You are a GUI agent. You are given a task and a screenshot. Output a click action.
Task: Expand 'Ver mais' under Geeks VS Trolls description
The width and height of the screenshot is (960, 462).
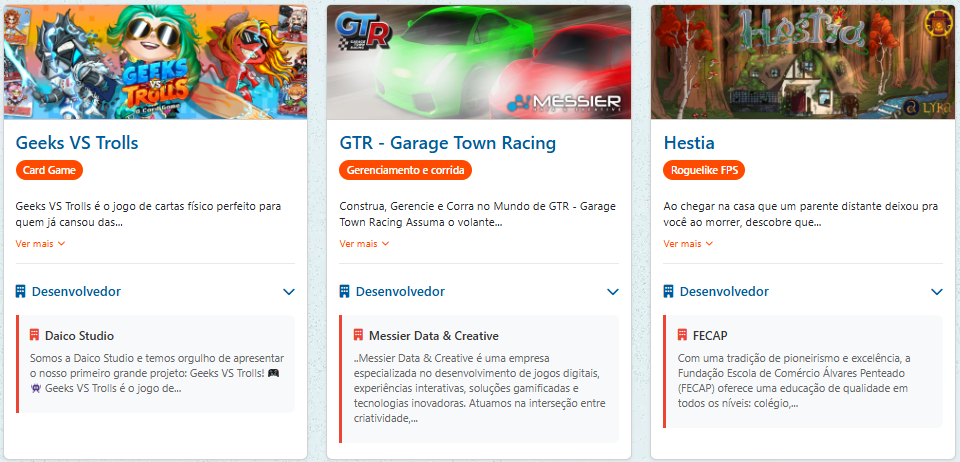pos(40,243)
